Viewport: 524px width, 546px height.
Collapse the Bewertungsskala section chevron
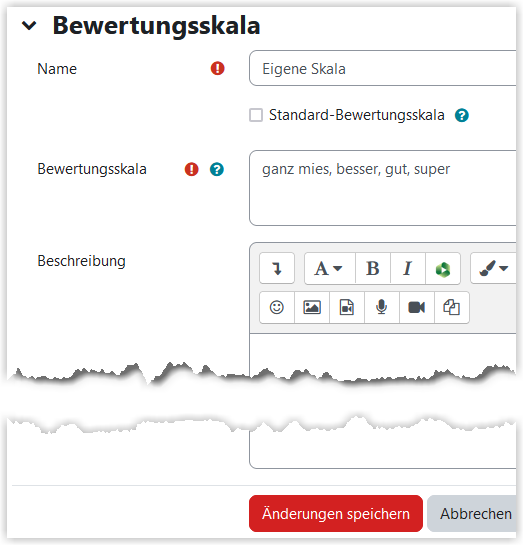click(29, 25)
